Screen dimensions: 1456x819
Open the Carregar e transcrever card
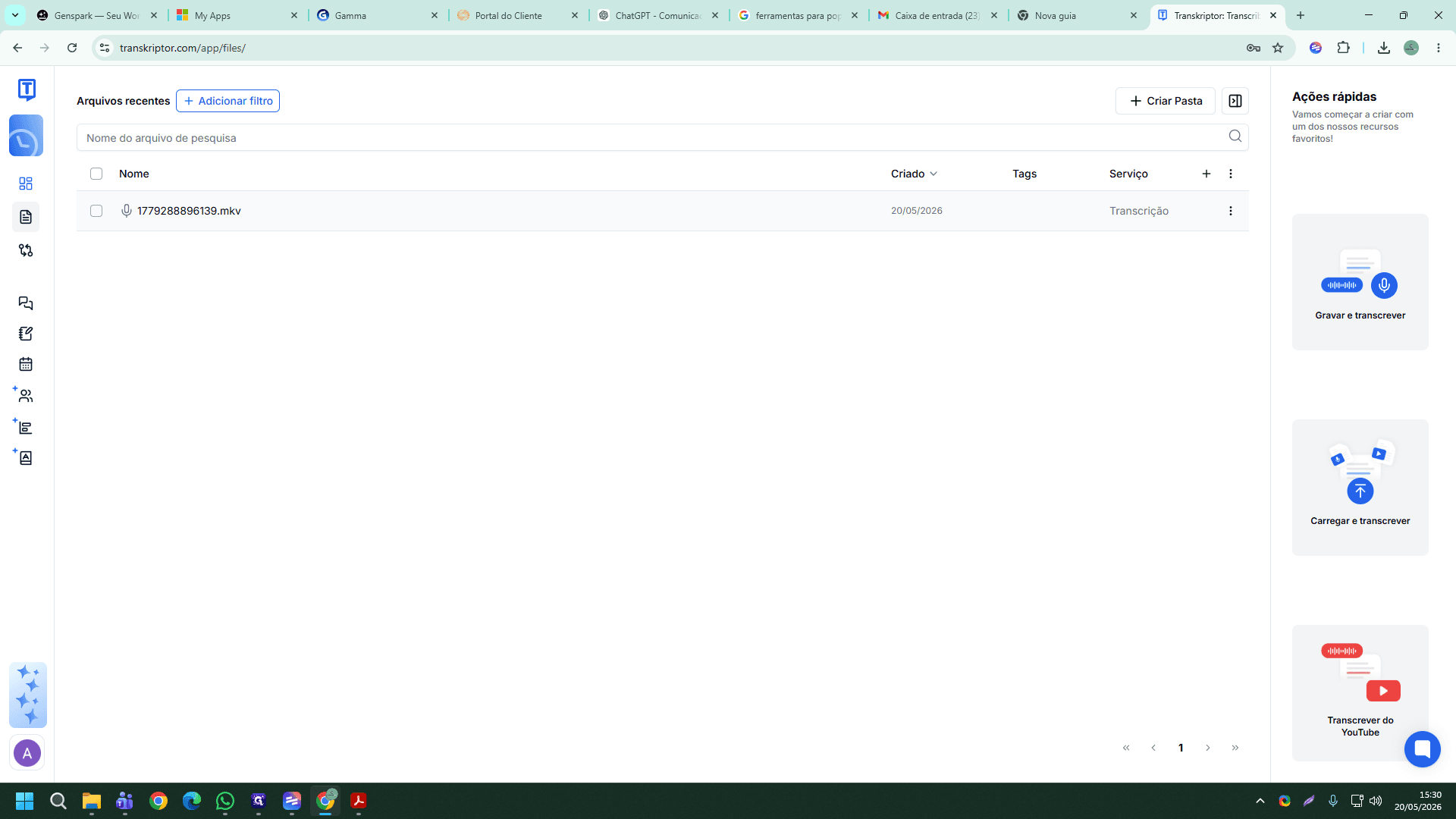click(1360, 488)
